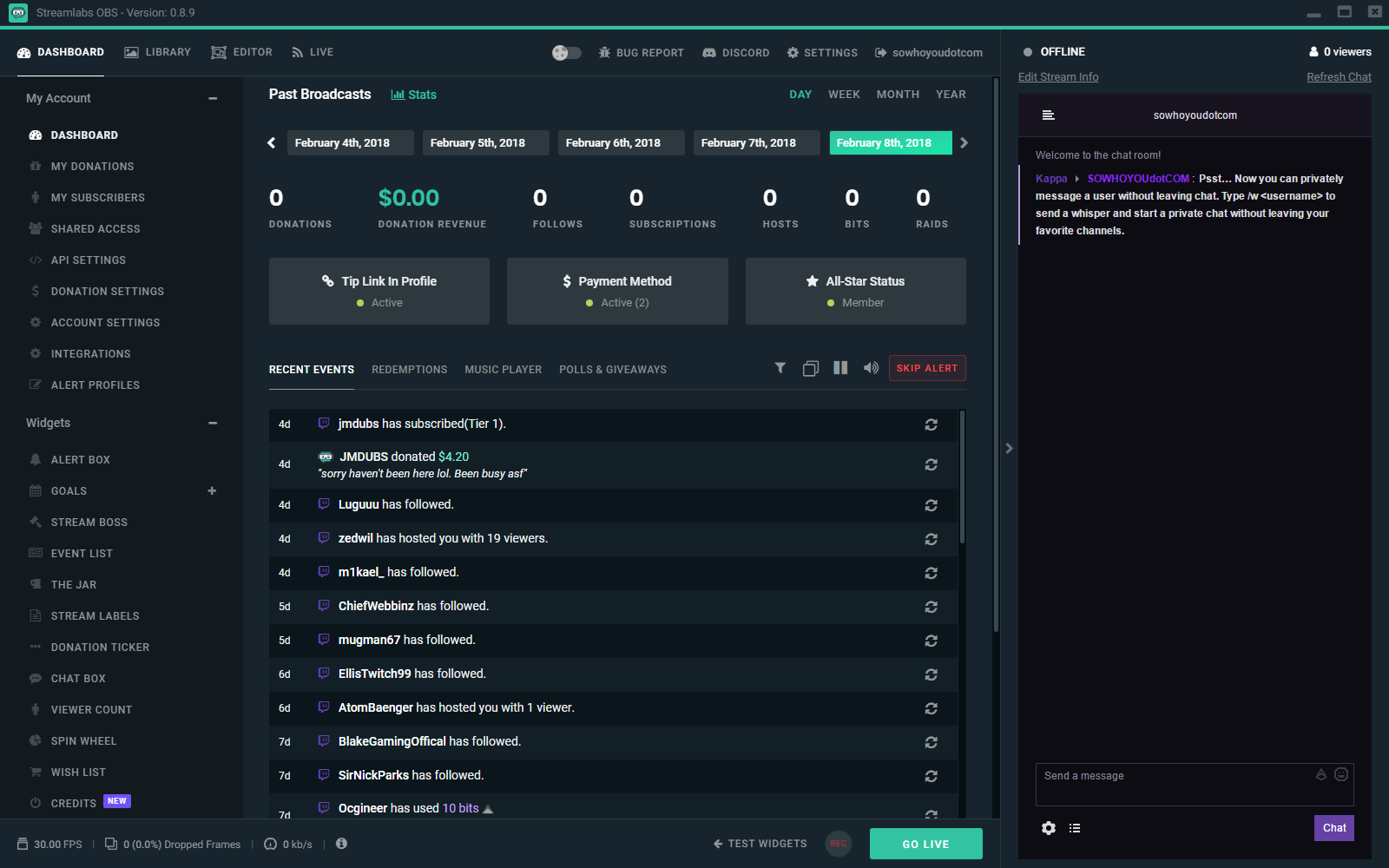Switch to the Polls & Giveaways tab

[613, 370]
